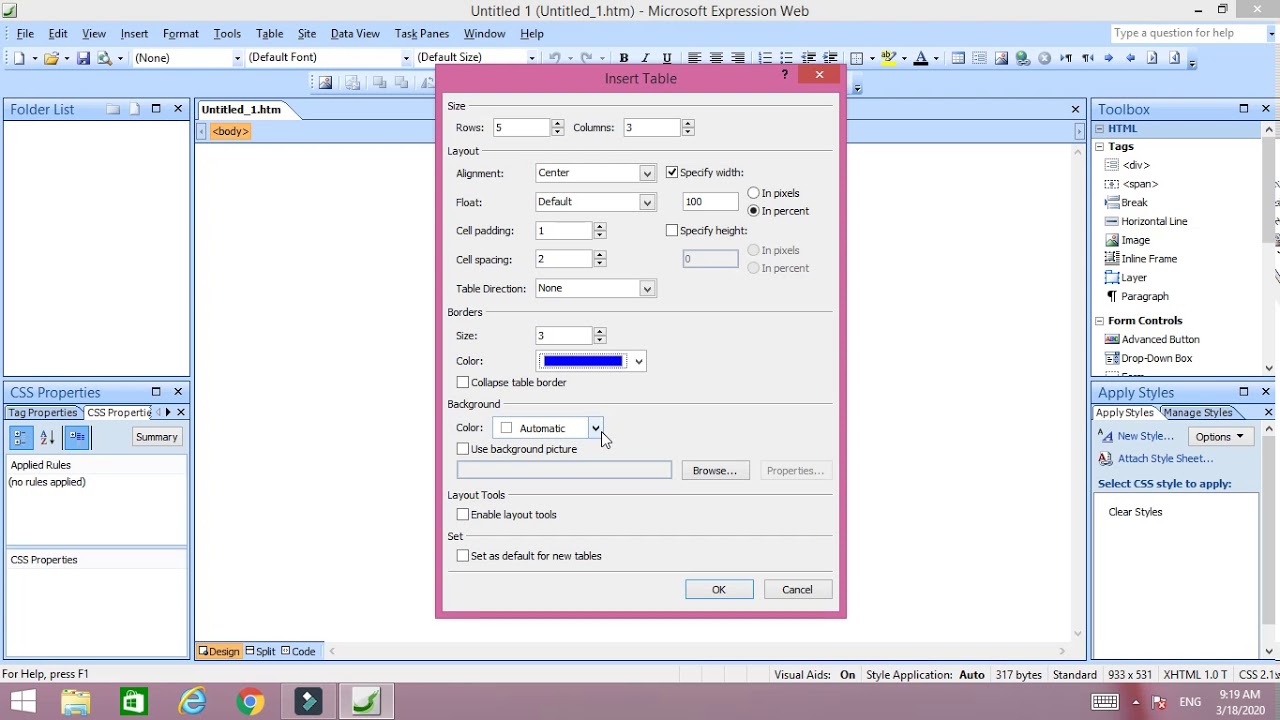
Task: Toggle Bold formatting in toolbar
Action: tap(623, 58)
